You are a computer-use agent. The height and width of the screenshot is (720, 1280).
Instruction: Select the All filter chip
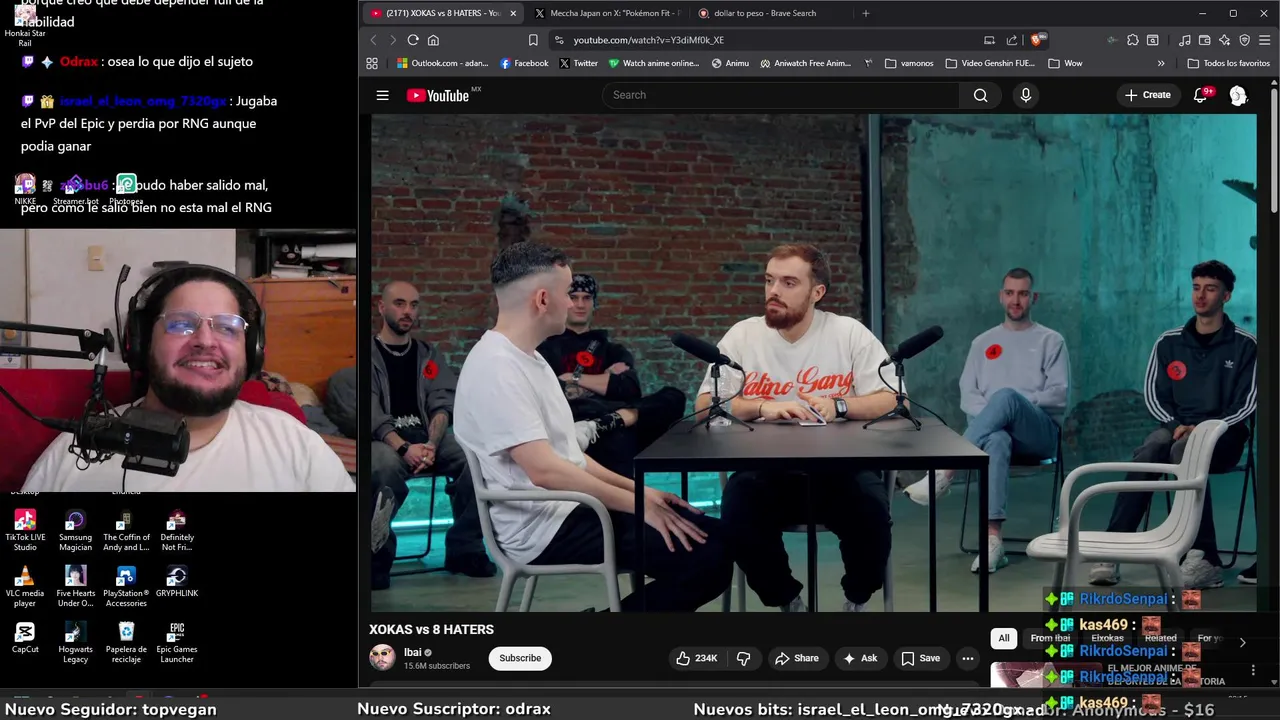click(1004, 638)
